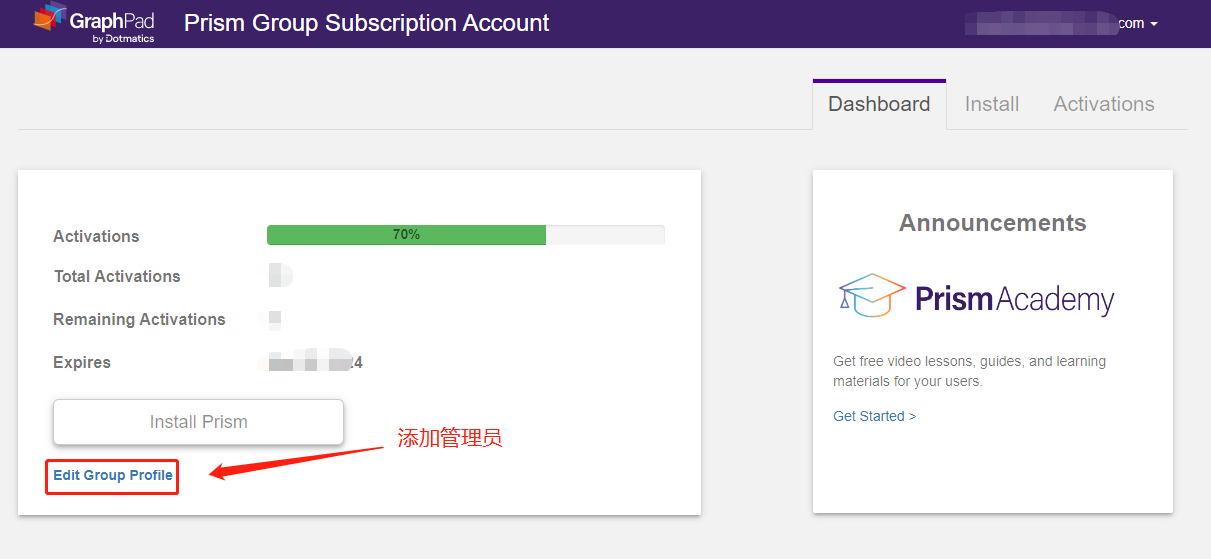This screenshot has width=1211, height=559.
Task: Click the red 添加管理员 annotation text
Action: tap(449, 438)
